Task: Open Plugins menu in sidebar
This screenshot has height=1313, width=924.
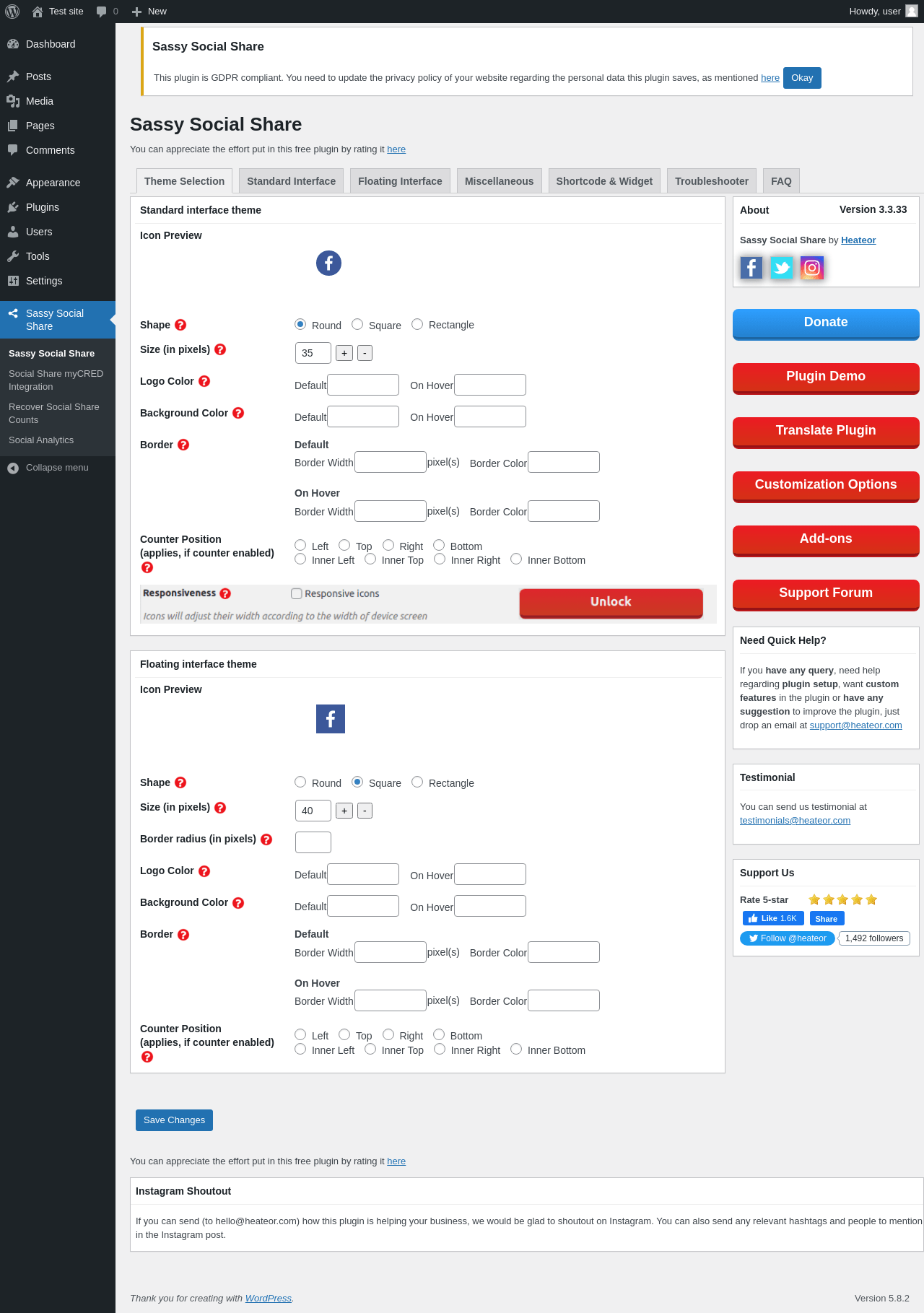Action: click(58, 207)
